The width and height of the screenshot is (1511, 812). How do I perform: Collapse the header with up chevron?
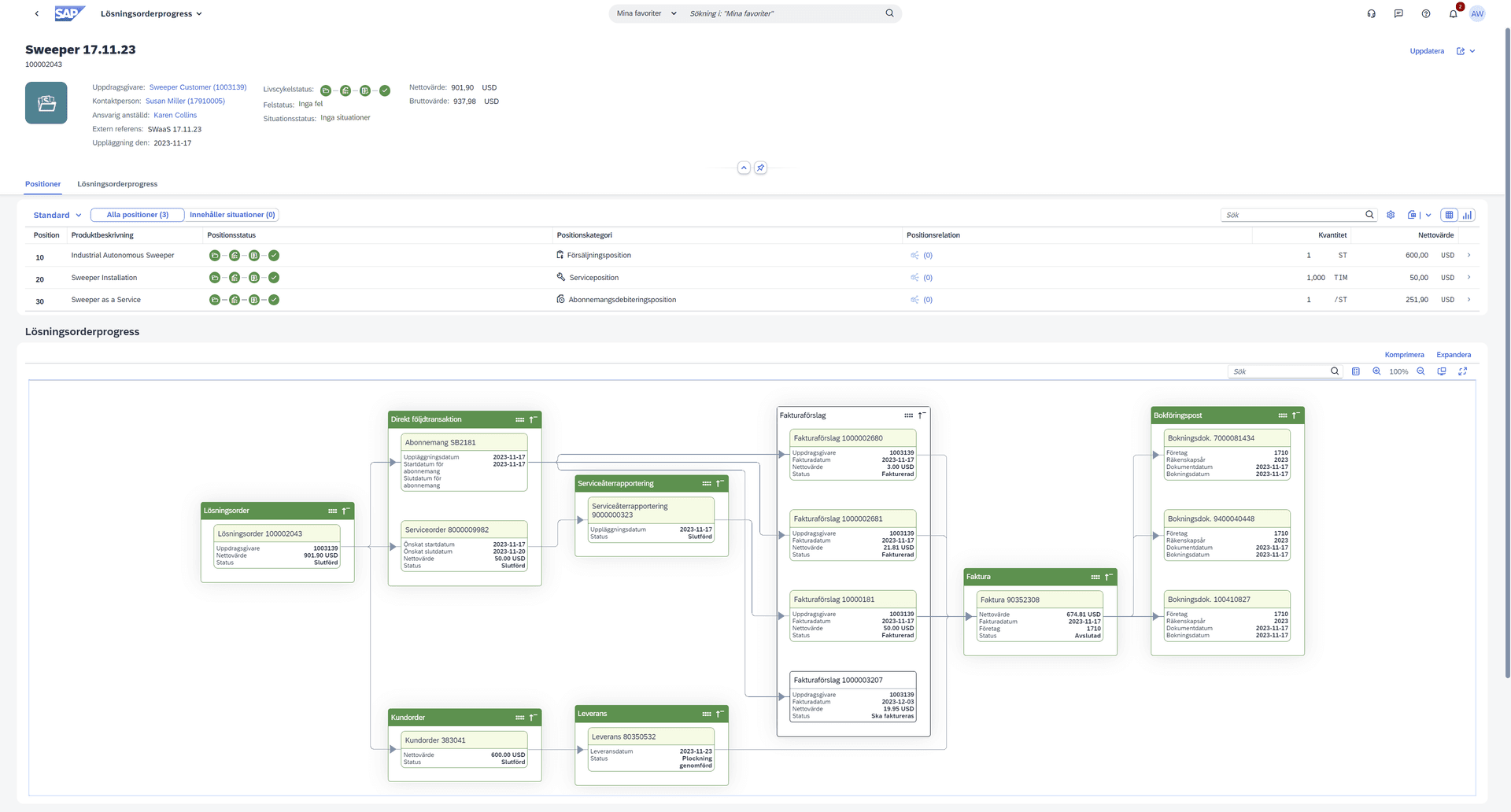pyautogui.click(x=744, y=168)
